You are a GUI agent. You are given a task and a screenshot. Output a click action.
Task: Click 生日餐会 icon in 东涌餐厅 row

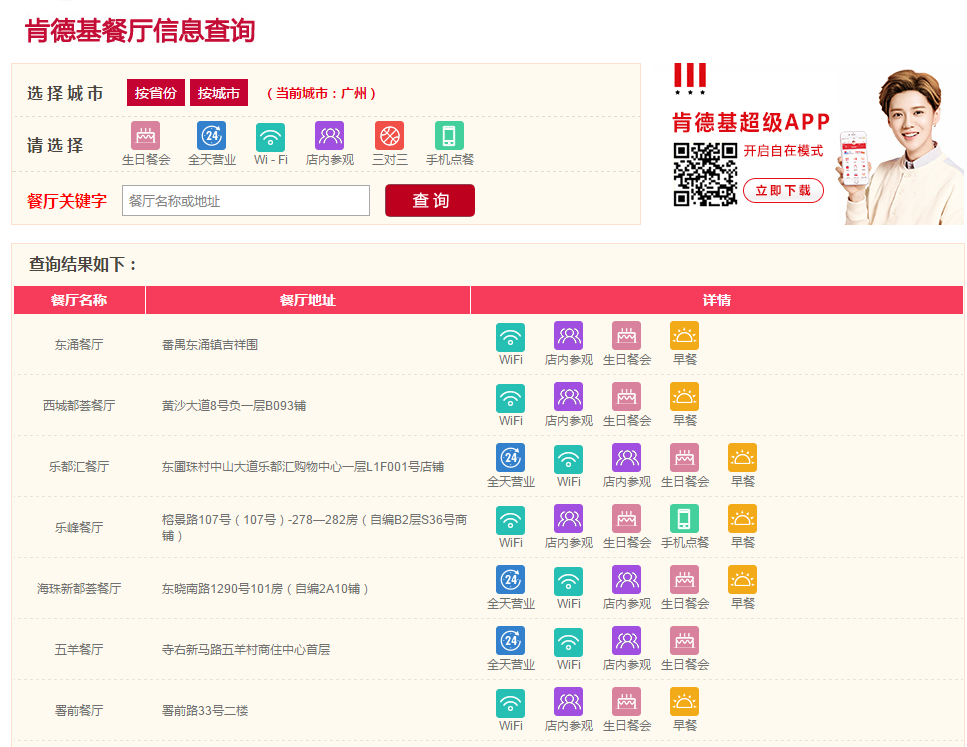click(627, 336)
